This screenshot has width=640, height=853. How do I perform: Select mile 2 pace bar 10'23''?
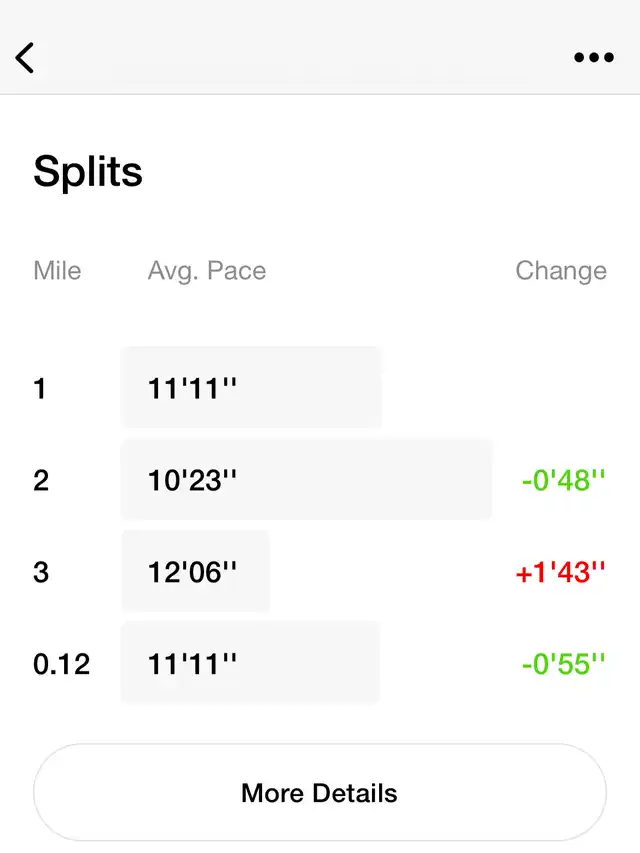click(306, 479)
